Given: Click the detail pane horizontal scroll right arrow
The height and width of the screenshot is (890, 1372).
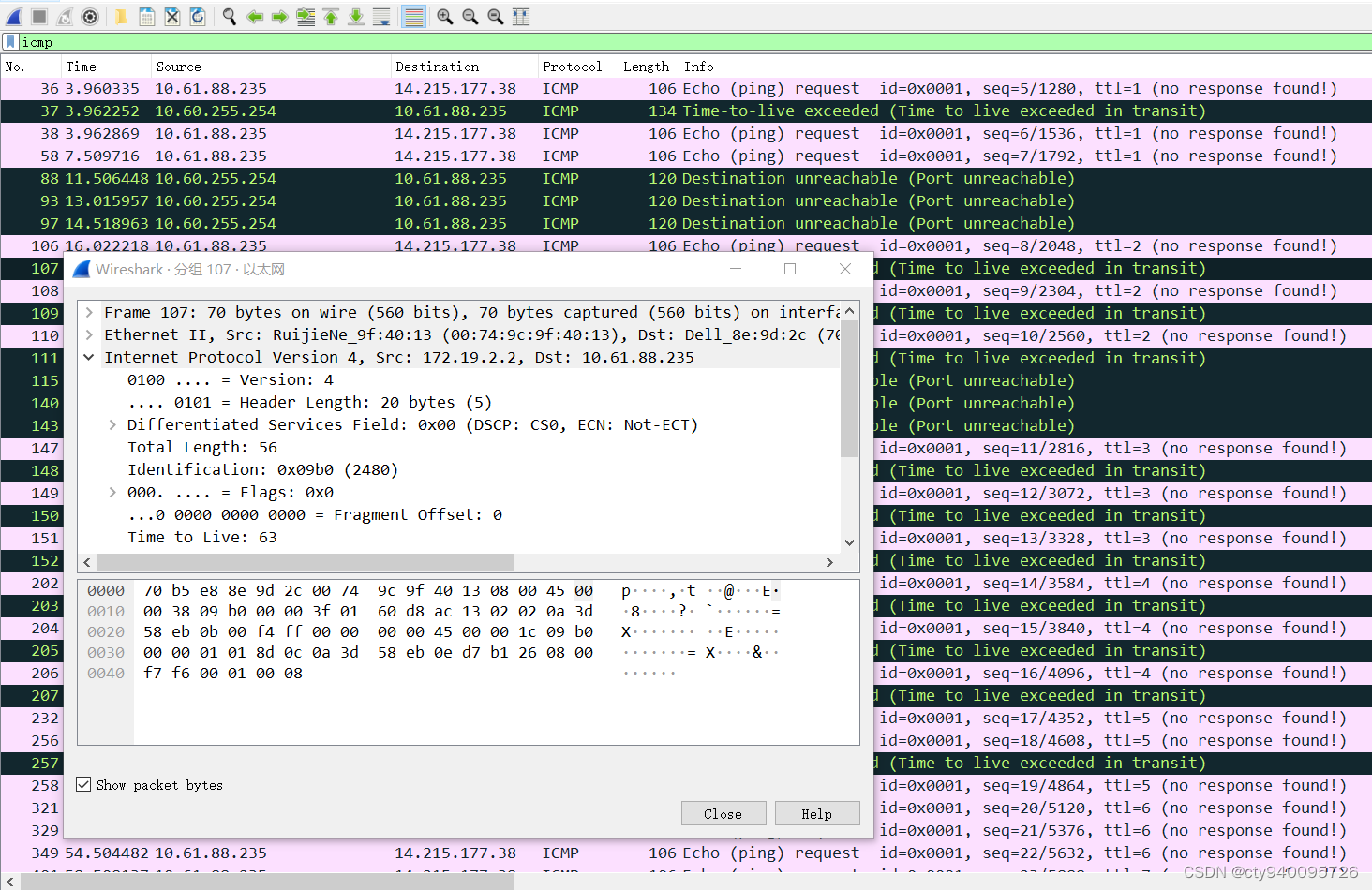Looking at the screenshot, I should pos(829,562).
